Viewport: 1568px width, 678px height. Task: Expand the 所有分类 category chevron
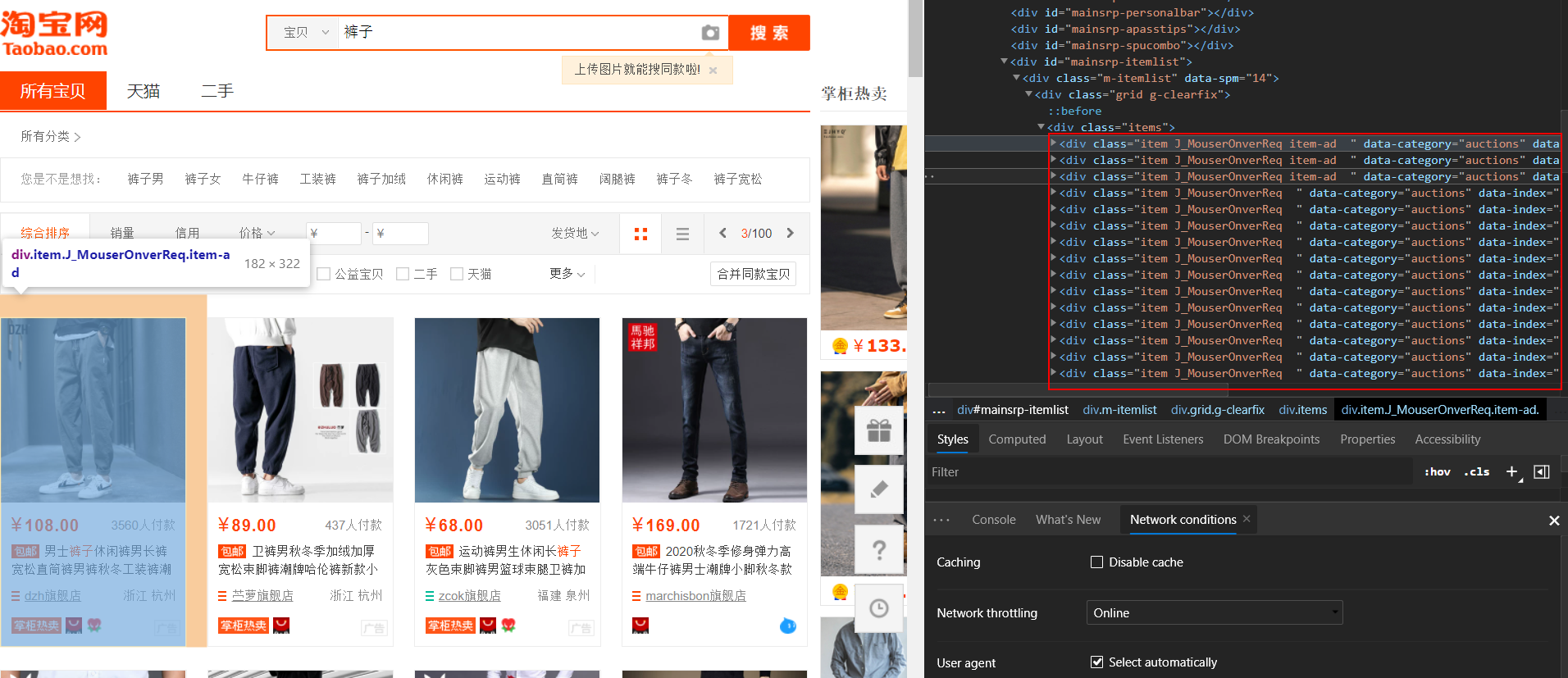(77, 137)
